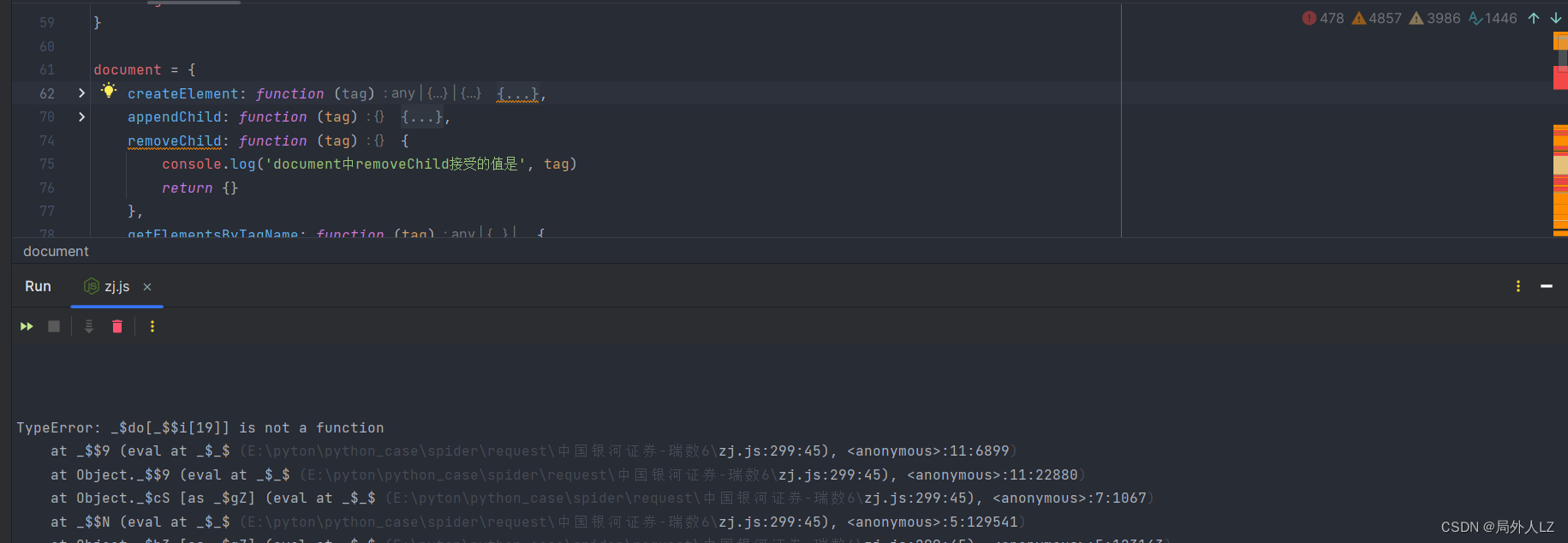The height and width of the screenshot is (543, 1568).
Task: Click the console.log statement on line 75
Action: [x=369, y=164]
